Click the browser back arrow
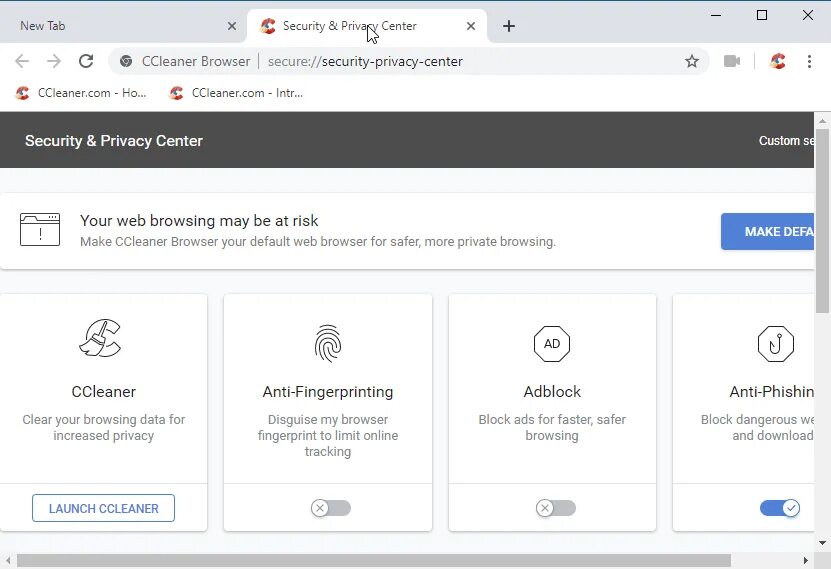The height and width of the screenshot is (569, 831). [22, 61]
